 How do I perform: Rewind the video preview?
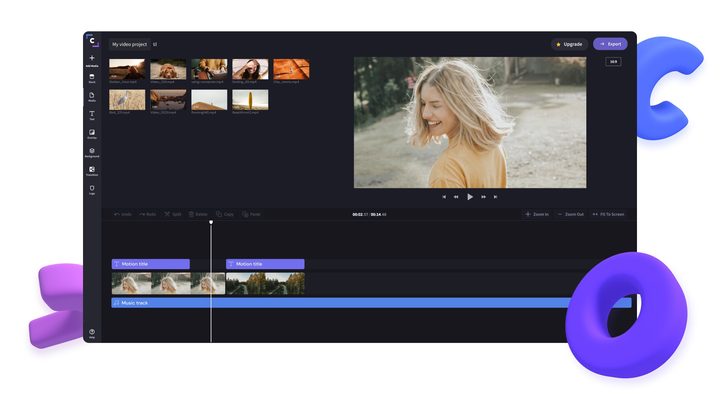click(x=456, y=197)
